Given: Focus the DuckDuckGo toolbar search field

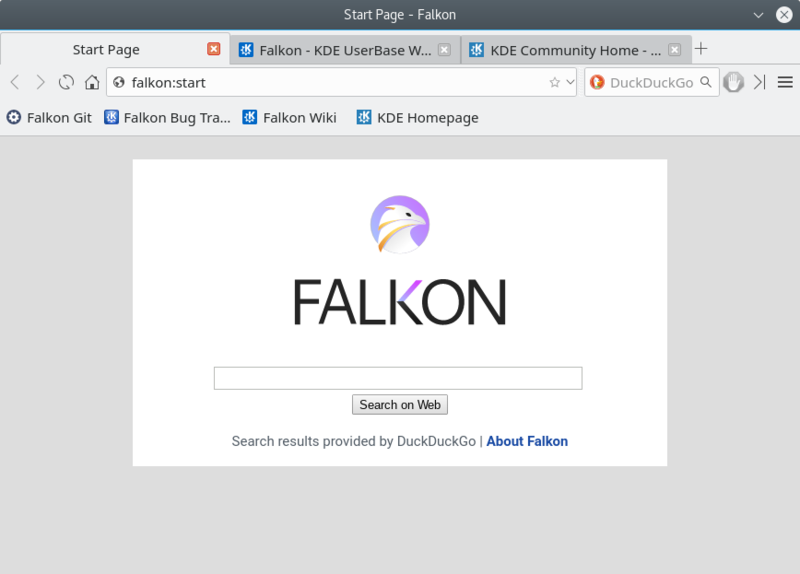Looking at the screenshot, I should point(652,82).
